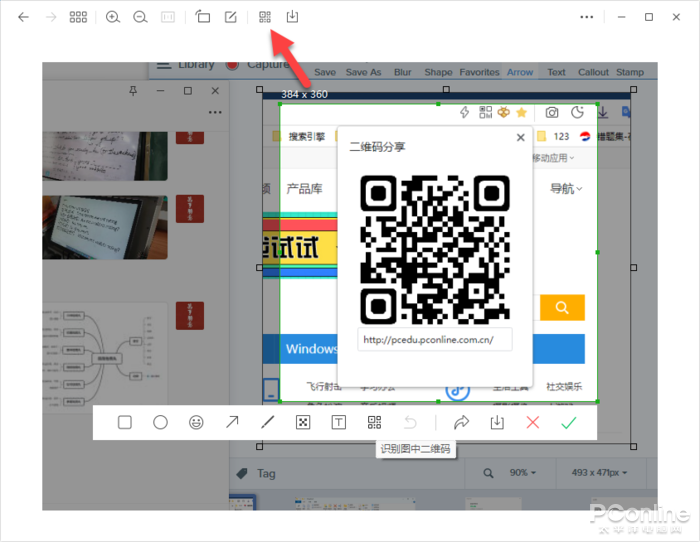Click the QR code image
This screenshot has height=542, width=700.
click(x=435, y=250)
